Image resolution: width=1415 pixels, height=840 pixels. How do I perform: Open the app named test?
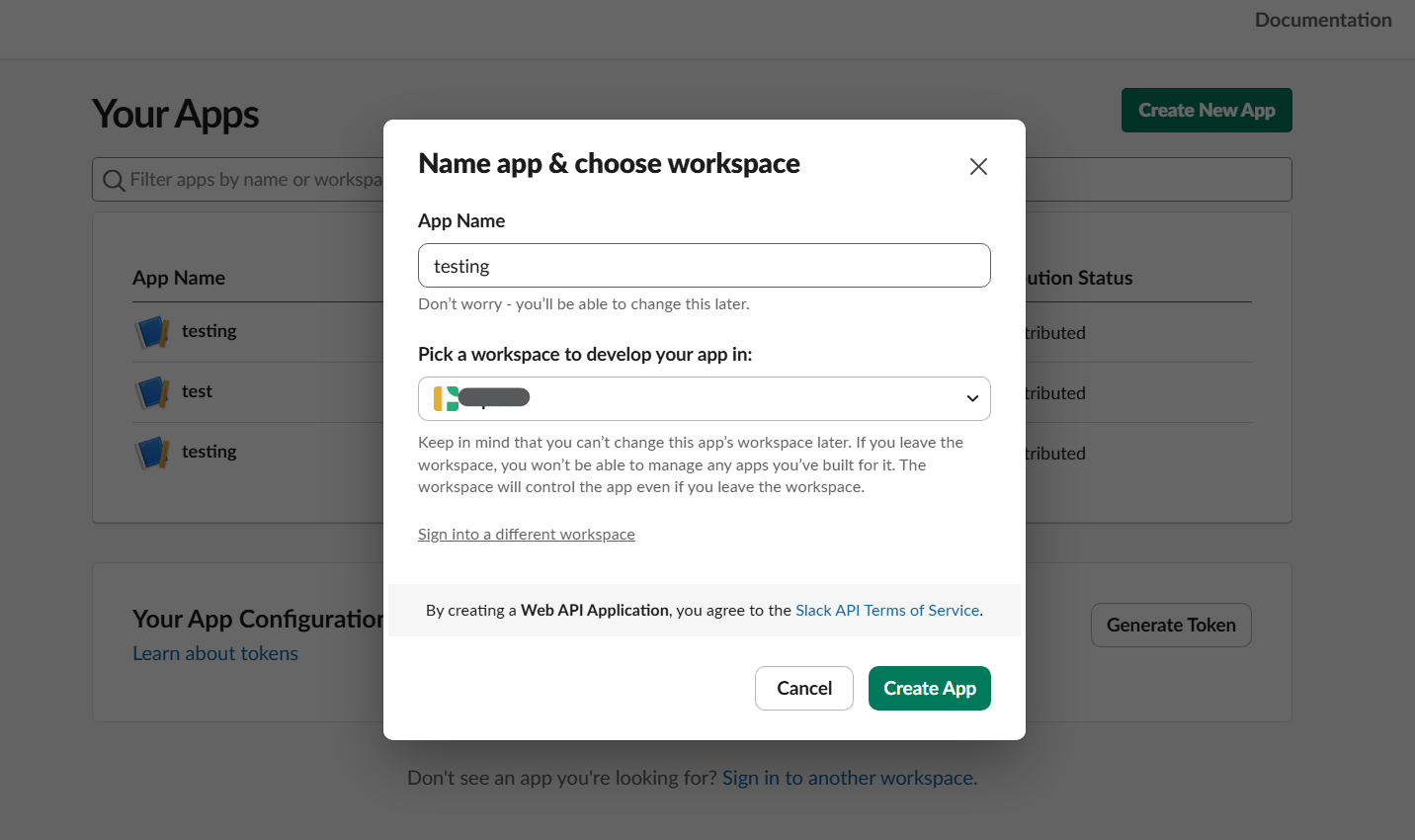[x=197, y=391]
